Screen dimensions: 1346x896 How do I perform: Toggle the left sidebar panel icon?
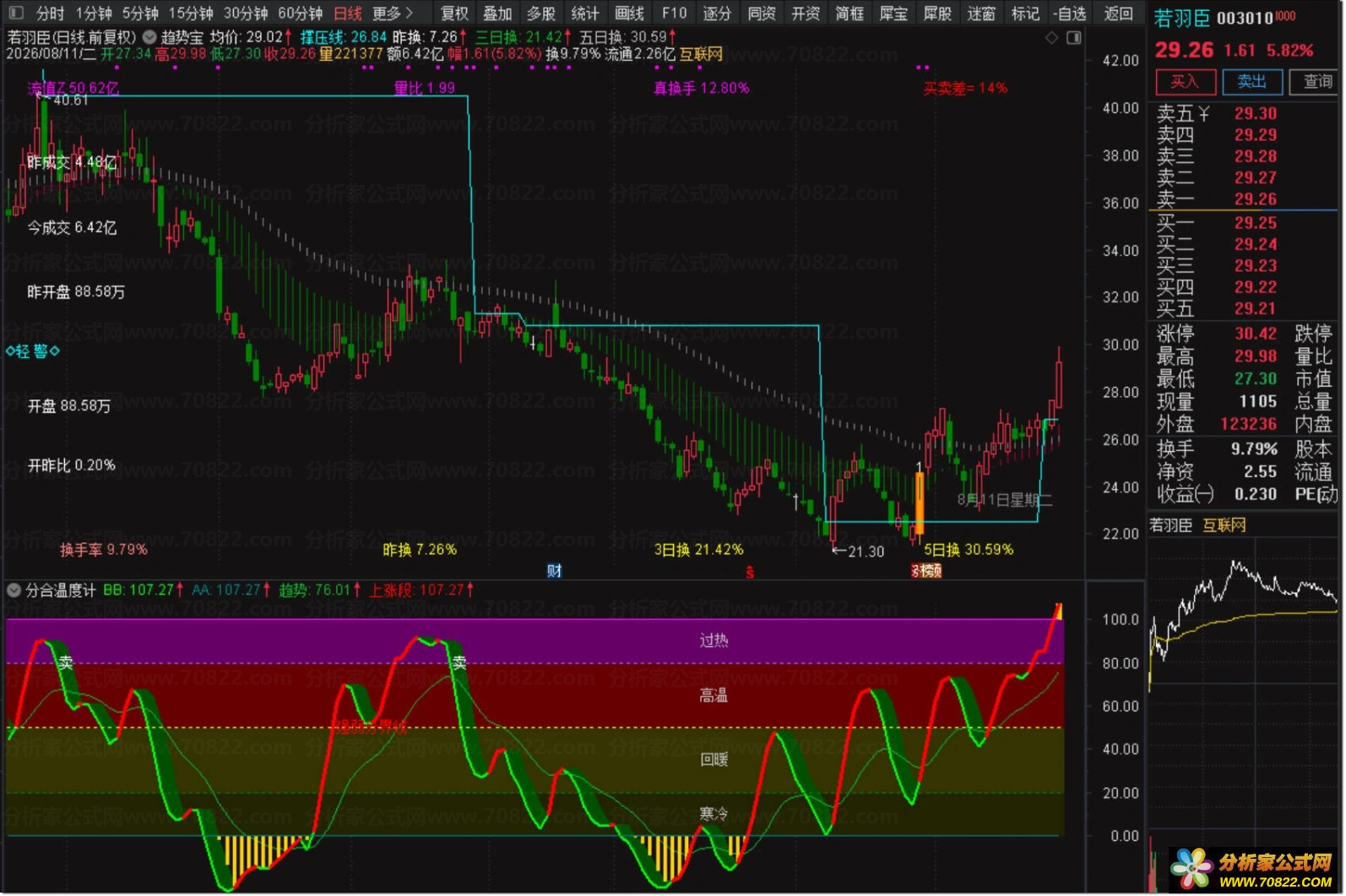pyautogui.click(x=16, y=13)
